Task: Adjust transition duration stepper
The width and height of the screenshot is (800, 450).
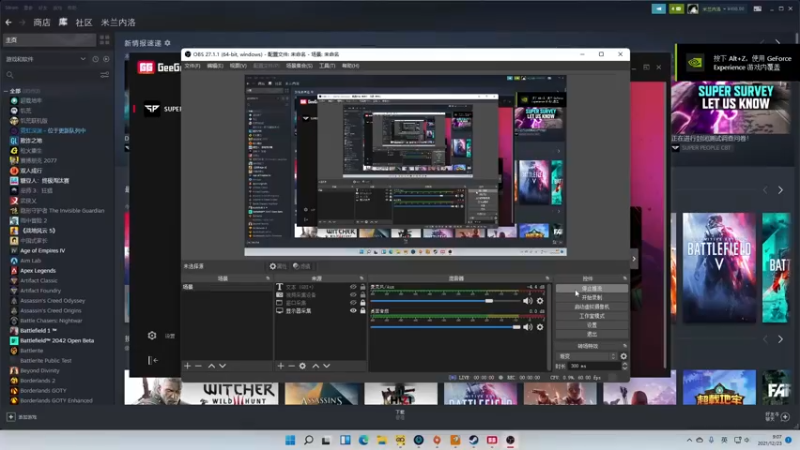Action: [624, 366]
